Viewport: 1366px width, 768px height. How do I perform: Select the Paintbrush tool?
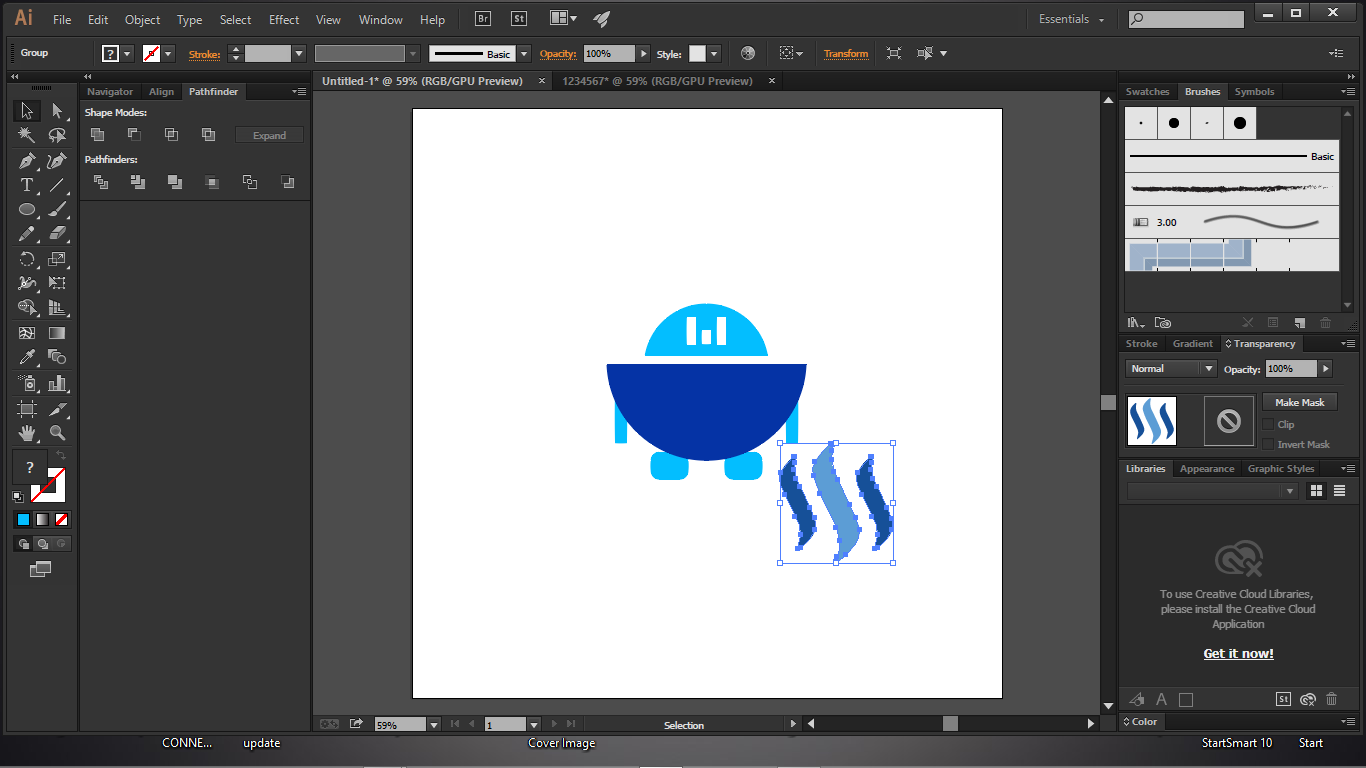(58, 210)
